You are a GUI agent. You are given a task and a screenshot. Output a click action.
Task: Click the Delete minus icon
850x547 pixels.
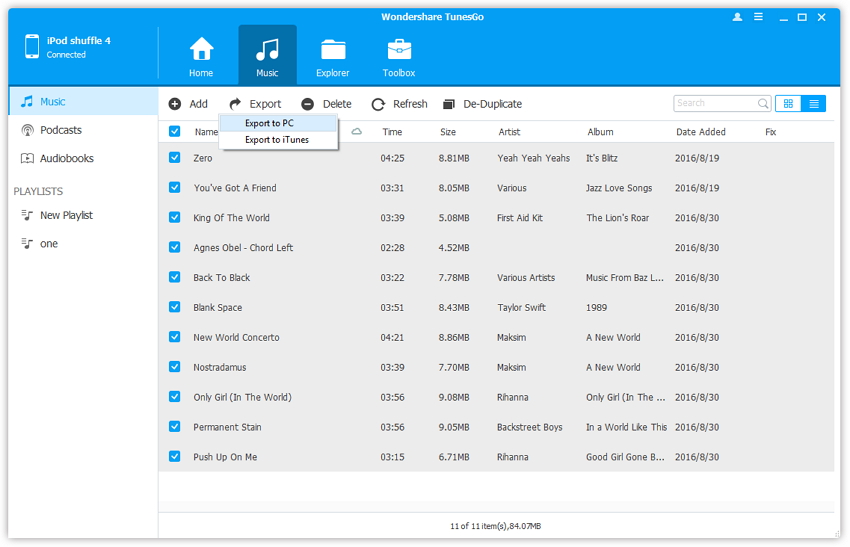click(x=308, y=104)
